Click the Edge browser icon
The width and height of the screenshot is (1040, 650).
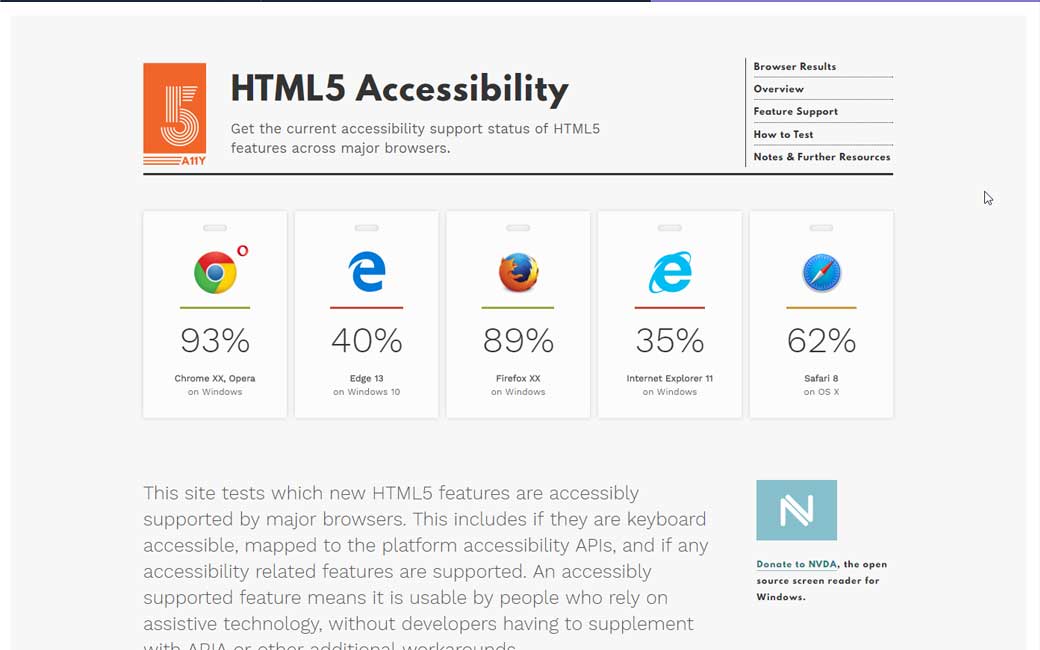[x=367, y=271]
